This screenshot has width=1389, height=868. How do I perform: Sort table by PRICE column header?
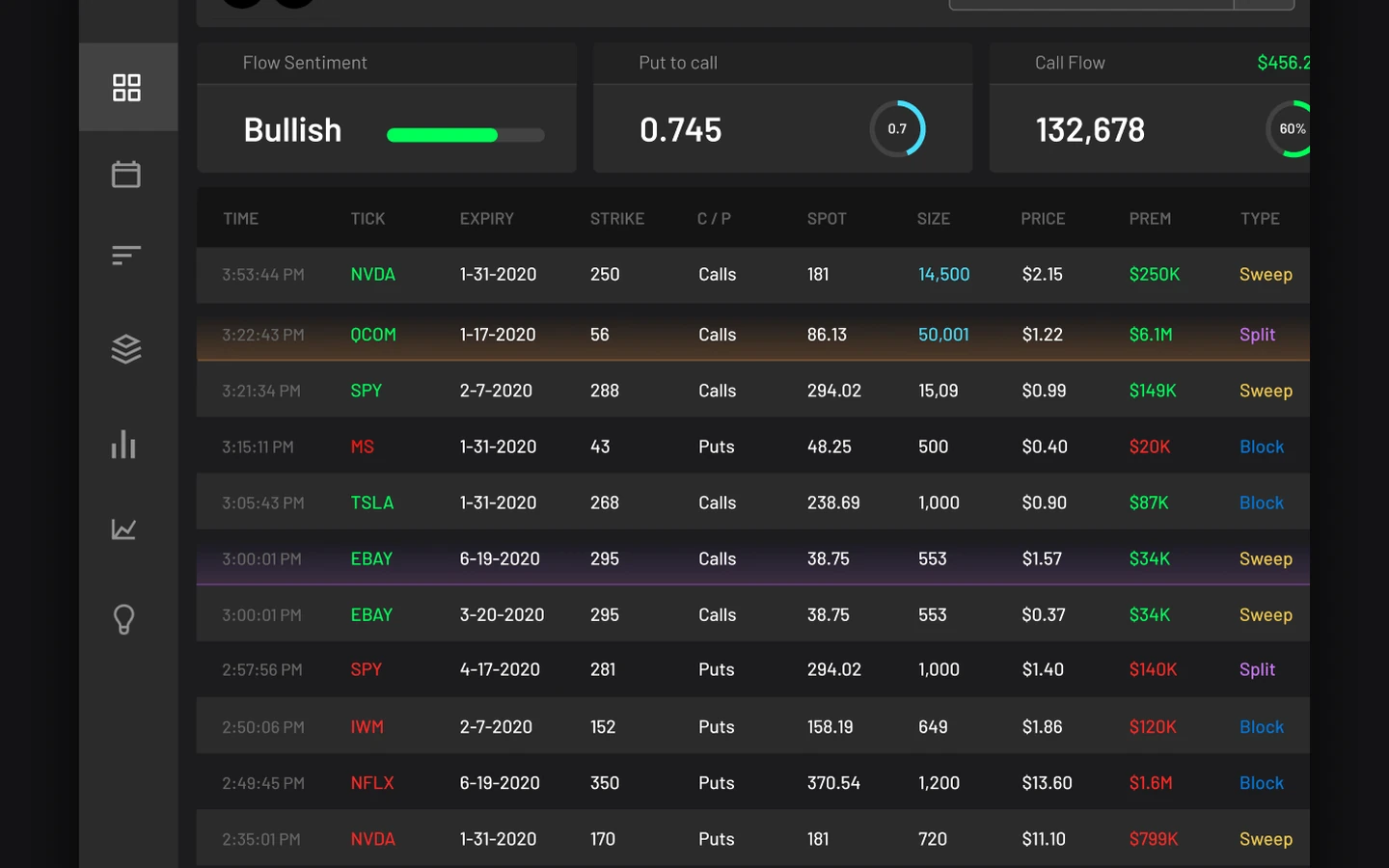pyautogui.click(x=1044, y=219)
